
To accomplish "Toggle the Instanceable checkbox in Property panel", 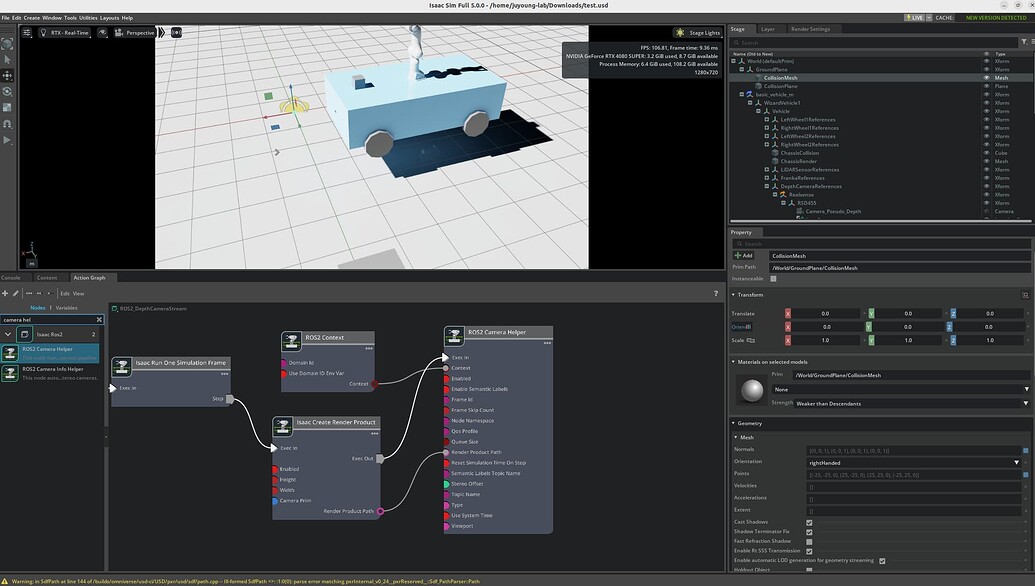I will [x=773, y=278].
